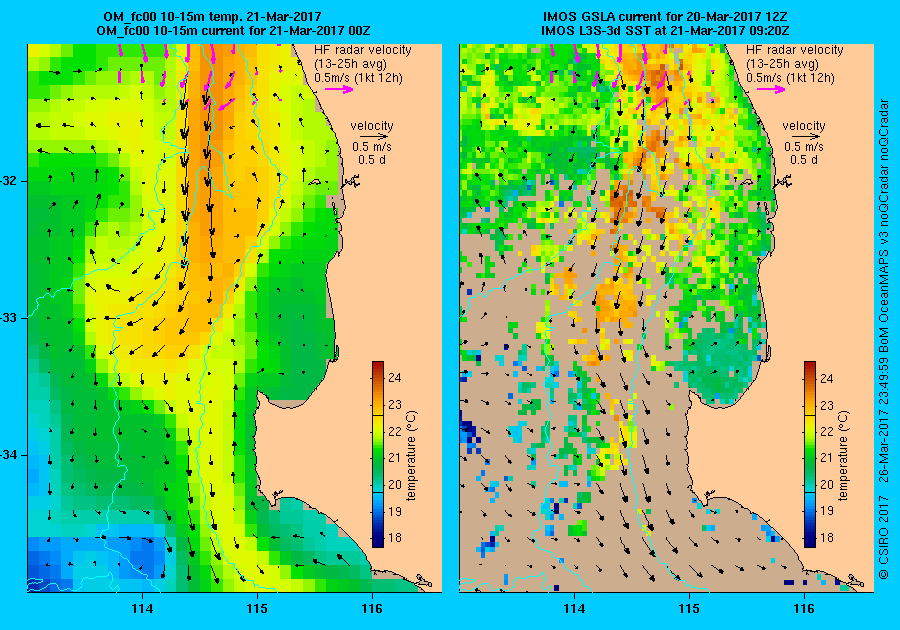Select title 'OM_fc00 10-15m current for 21-Mar-2017 00Z'
The width and height of the screenshot is (900, 630).
[x=233, y=30]
